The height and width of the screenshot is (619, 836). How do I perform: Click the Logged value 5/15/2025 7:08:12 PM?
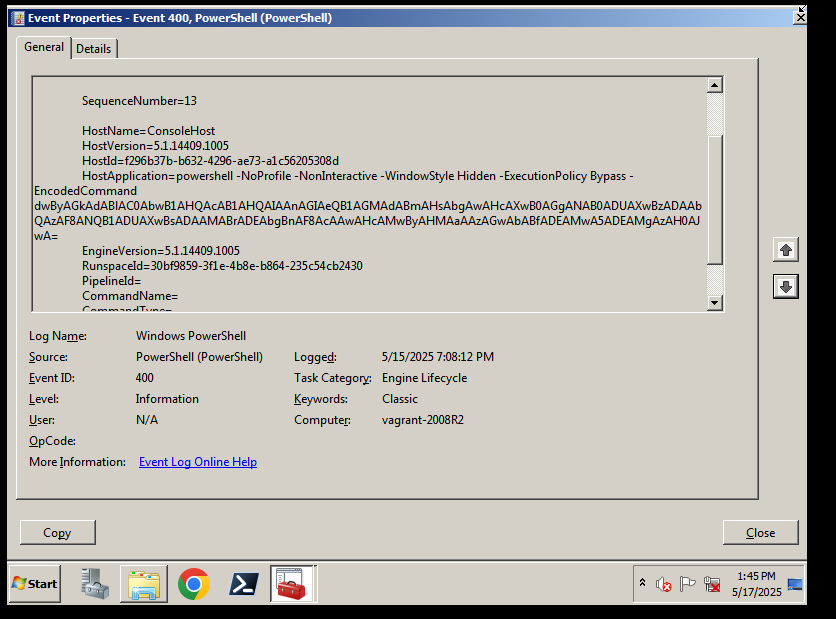(x=438, y=357)
